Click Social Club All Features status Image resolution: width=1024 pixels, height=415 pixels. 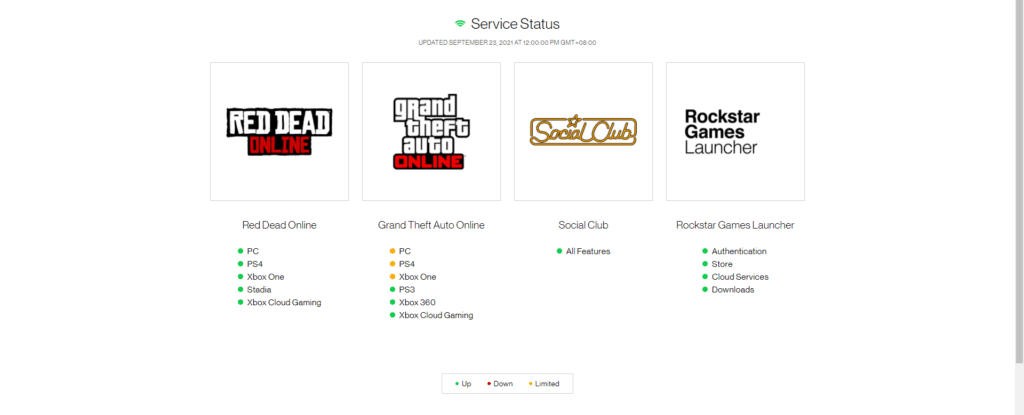click(587, 251)
